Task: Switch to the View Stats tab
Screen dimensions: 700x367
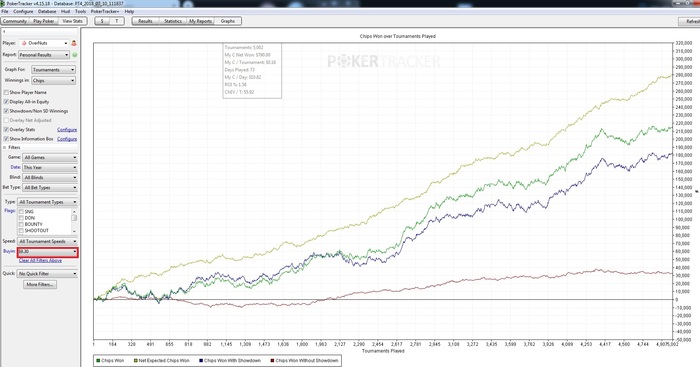Action: point(72,21)
